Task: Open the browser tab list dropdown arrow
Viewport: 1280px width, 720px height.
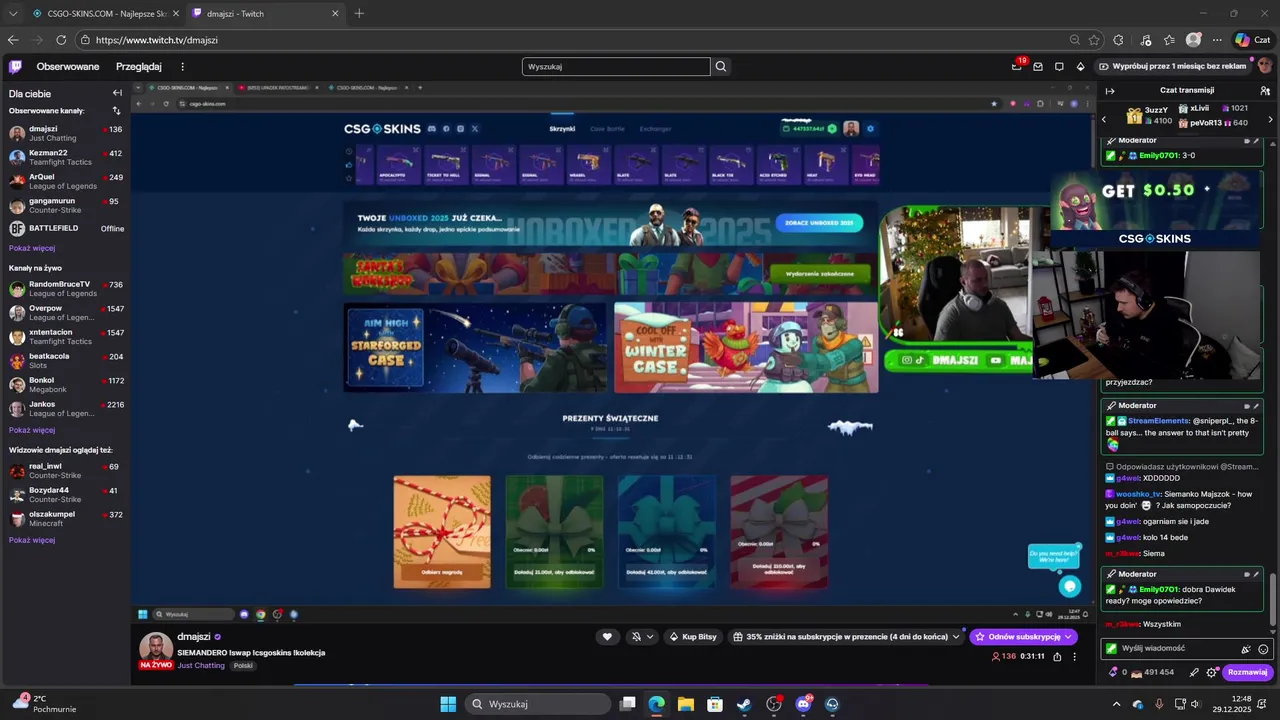Action: click(13, 13)
